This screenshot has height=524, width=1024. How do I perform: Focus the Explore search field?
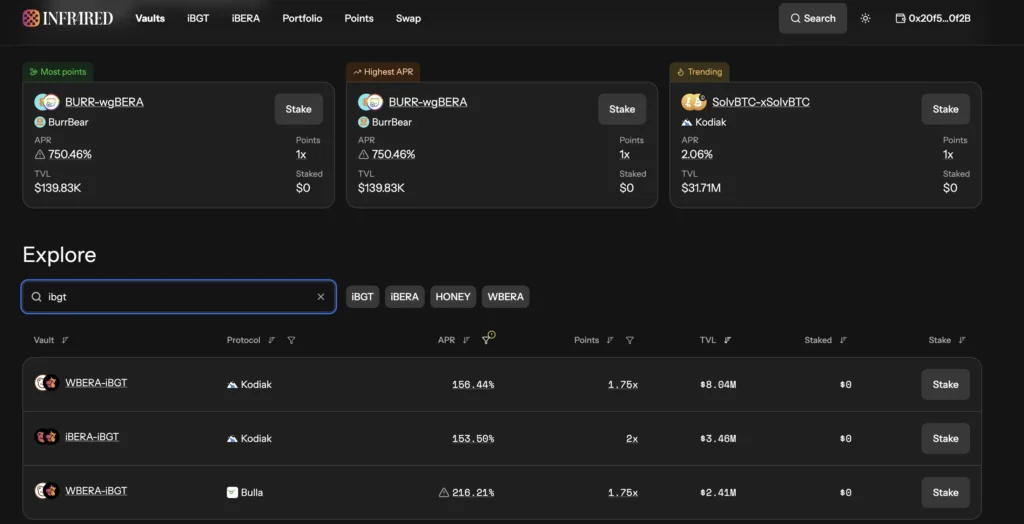(179, 297)
